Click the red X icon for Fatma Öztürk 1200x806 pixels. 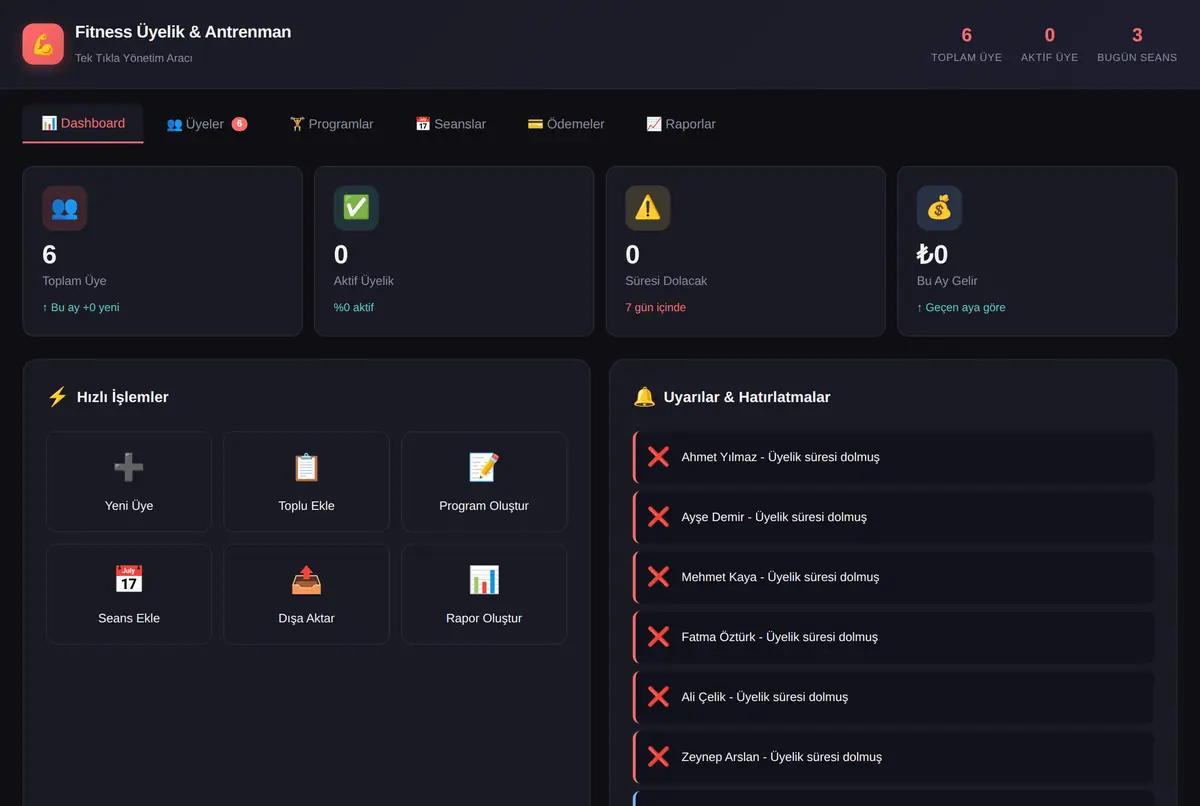[x=658, y=637]
